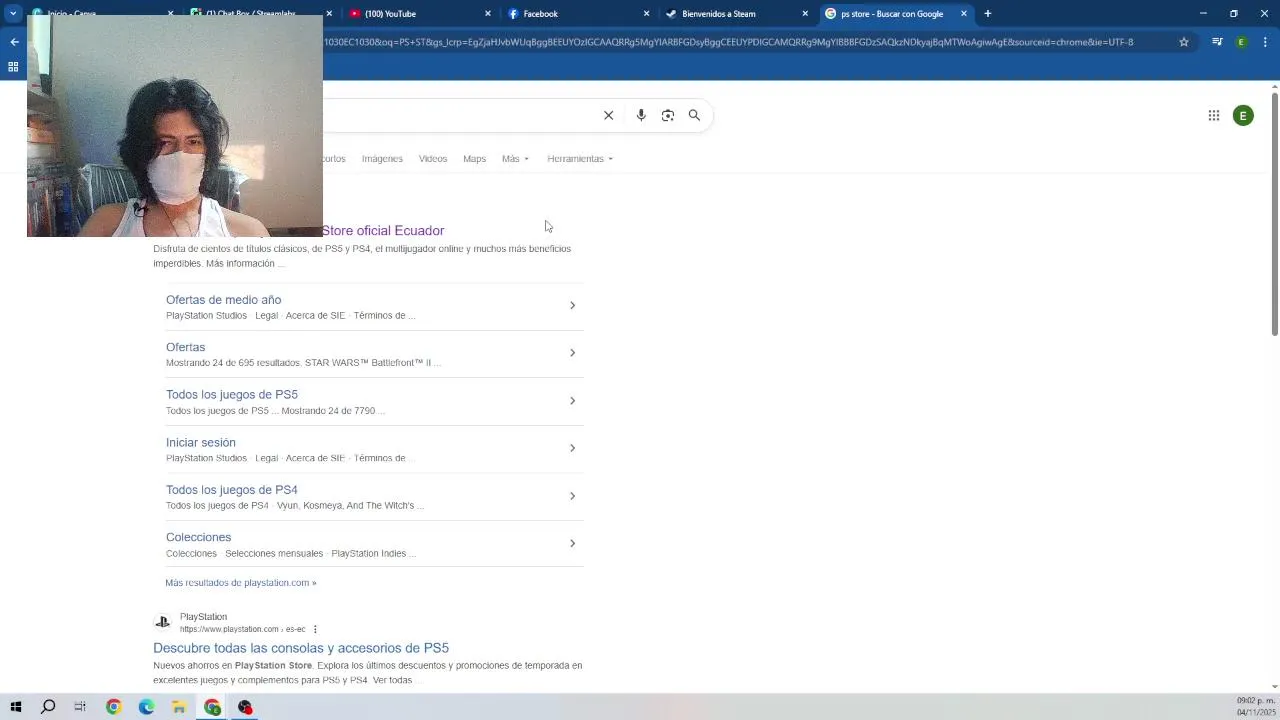Open Más resultados de playstation.com
1280x720 pixels.
(241, 583)
